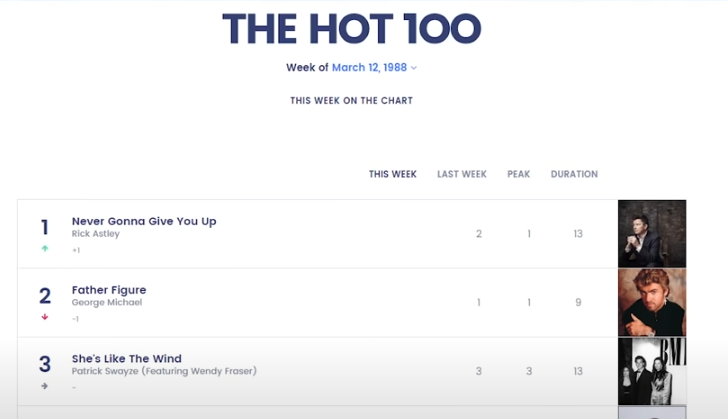
Task: Click the rank number 1 entry
Action: (x=44, y=228)
